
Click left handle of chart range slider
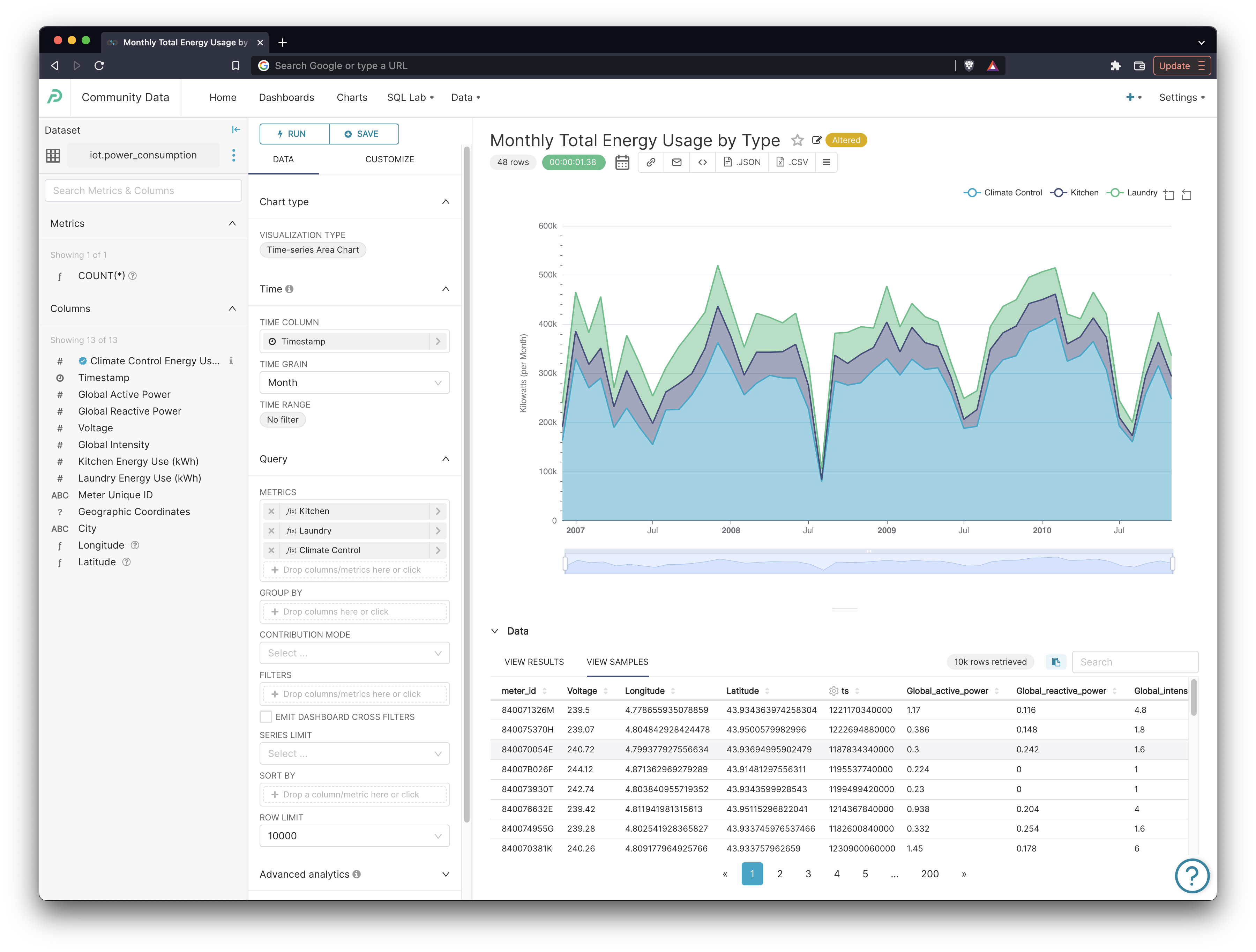[565, 564]
